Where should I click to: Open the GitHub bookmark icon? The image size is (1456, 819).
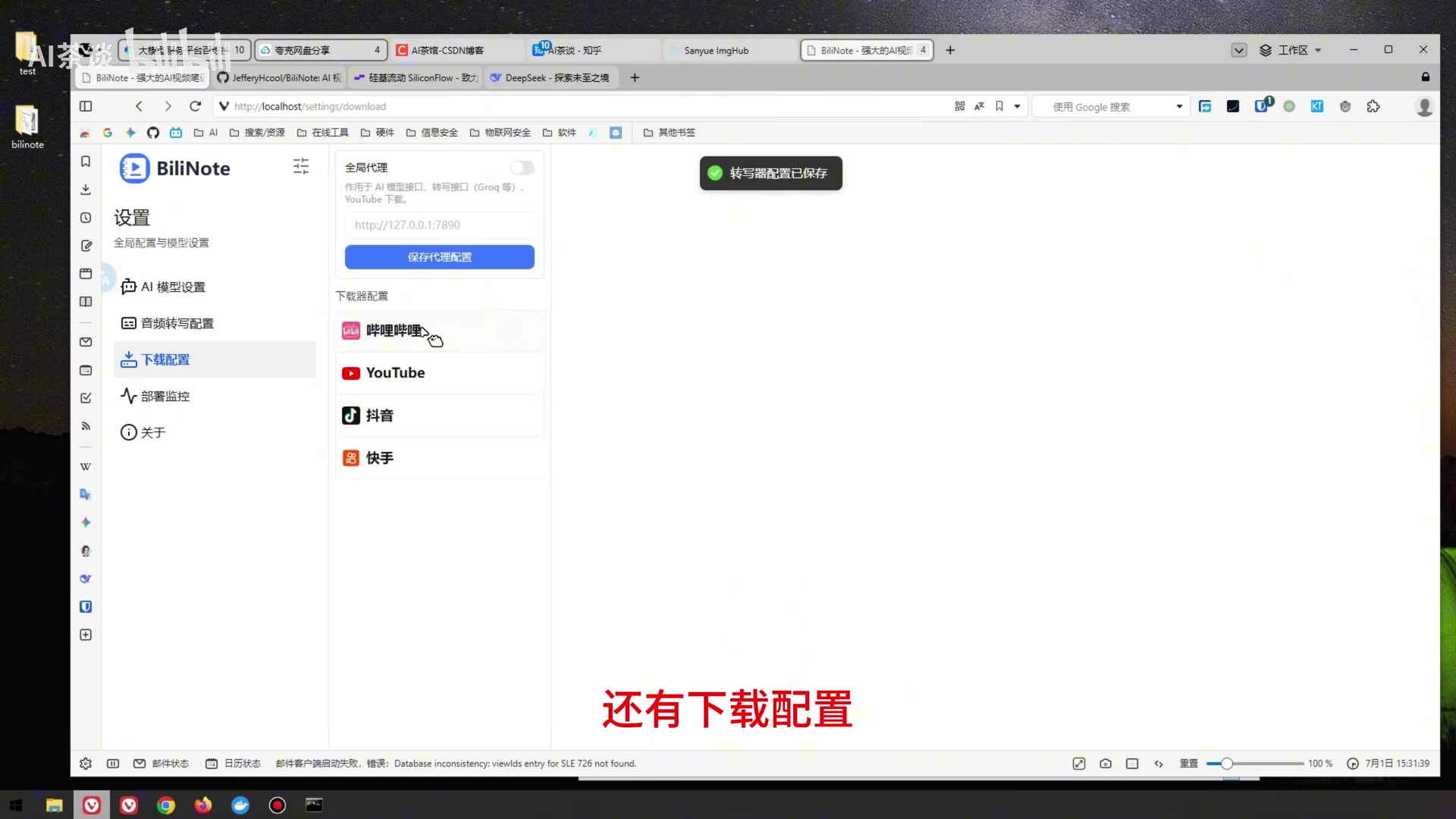(x=153, y=133)
